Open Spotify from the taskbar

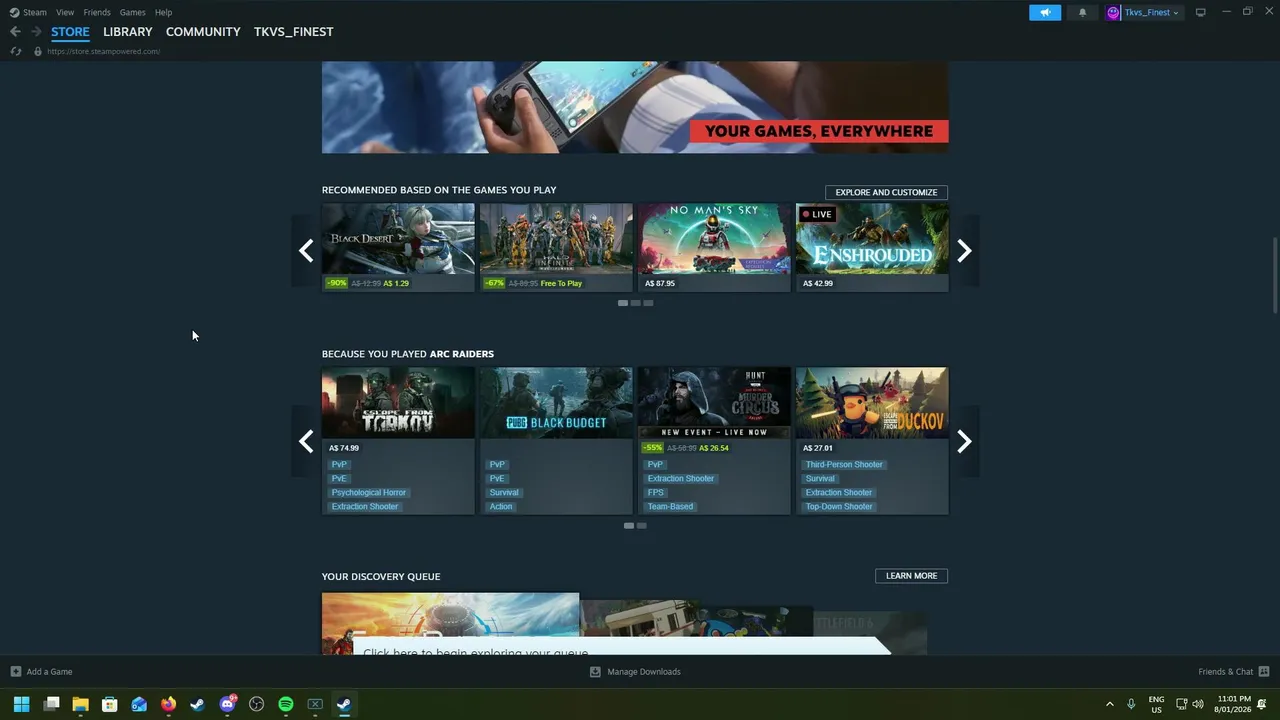click(x=285, y=704)
